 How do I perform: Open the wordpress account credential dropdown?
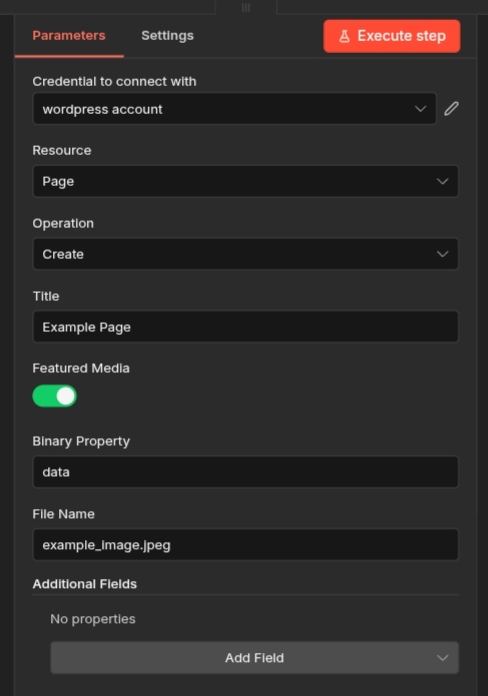pyautogui.click(x=234, y=109)
